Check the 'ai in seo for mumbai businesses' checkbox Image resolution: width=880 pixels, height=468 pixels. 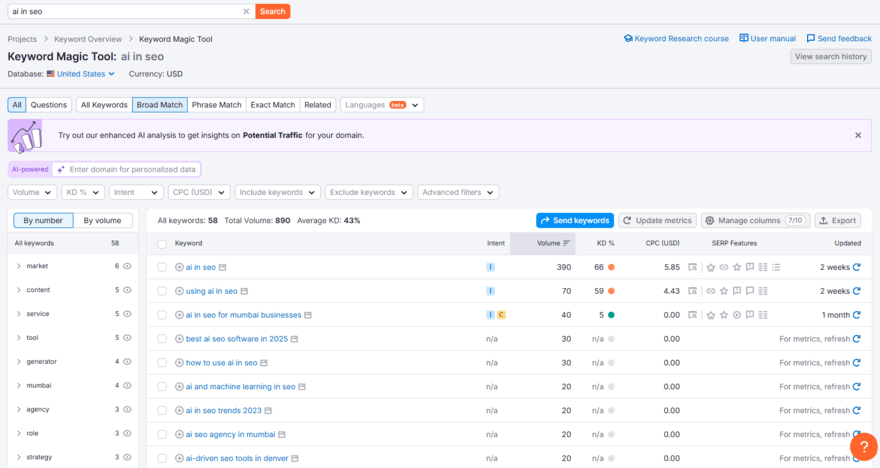162,315
